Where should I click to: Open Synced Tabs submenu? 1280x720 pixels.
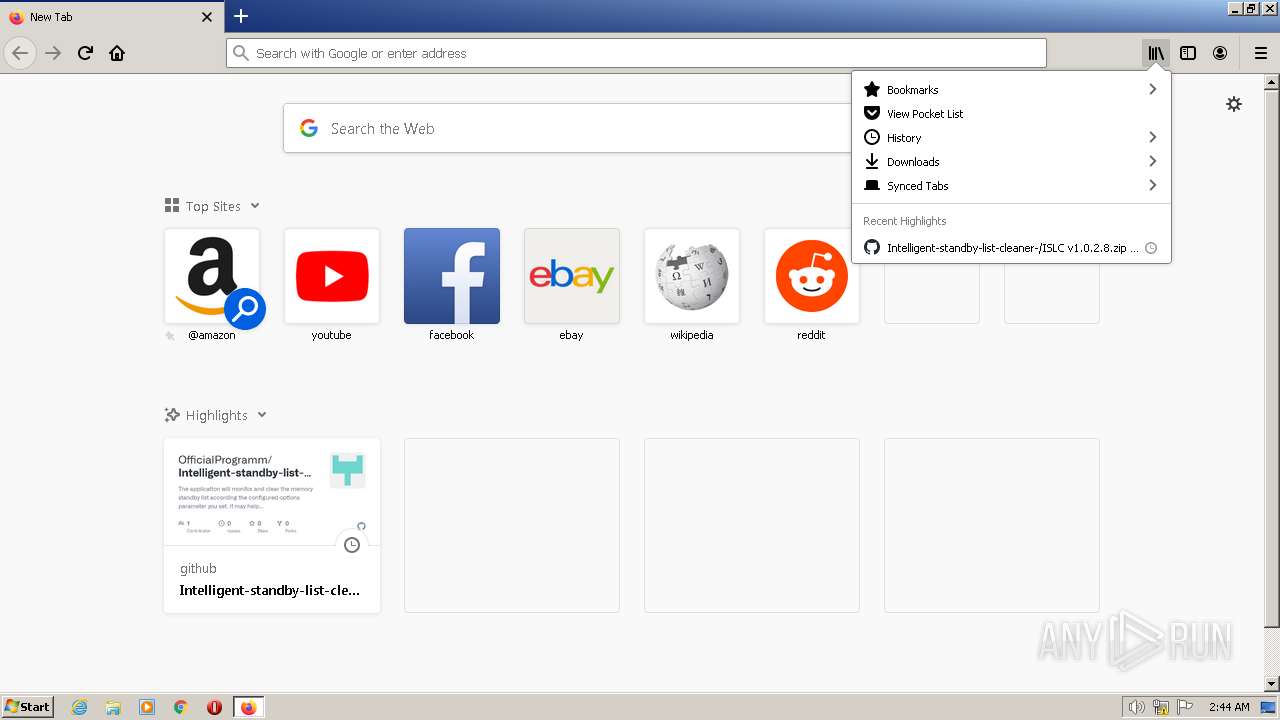coord(1011,185)
